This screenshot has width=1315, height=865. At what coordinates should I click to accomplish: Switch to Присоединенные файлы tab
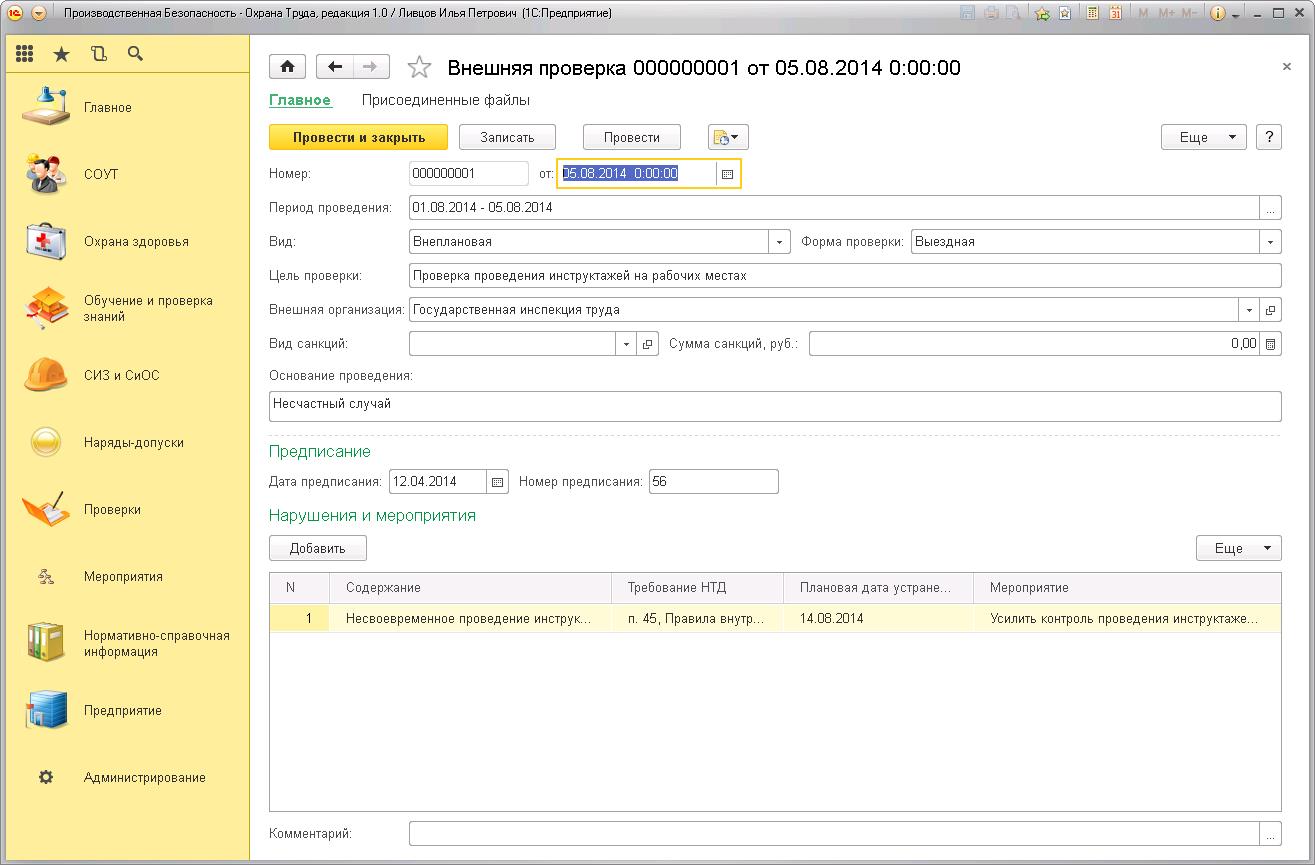(x=445, y=100)
